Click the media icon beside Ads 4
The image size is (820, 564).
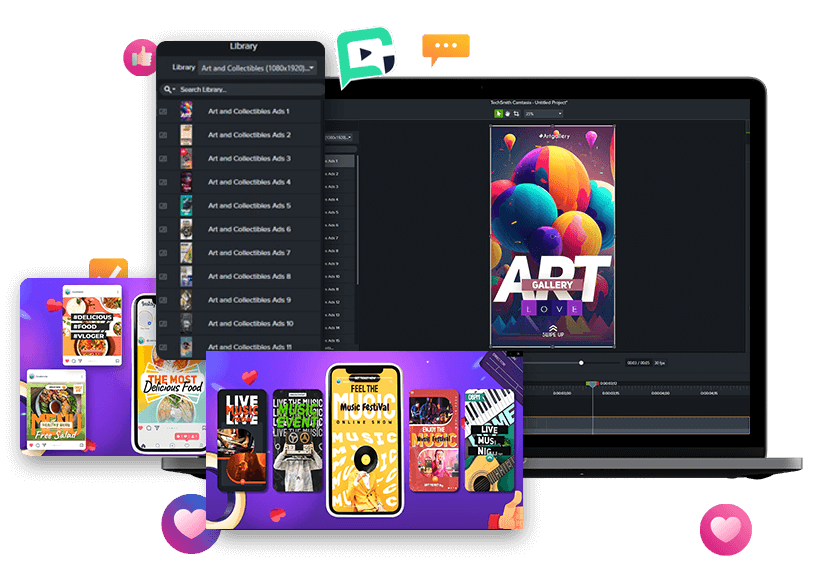164,182
